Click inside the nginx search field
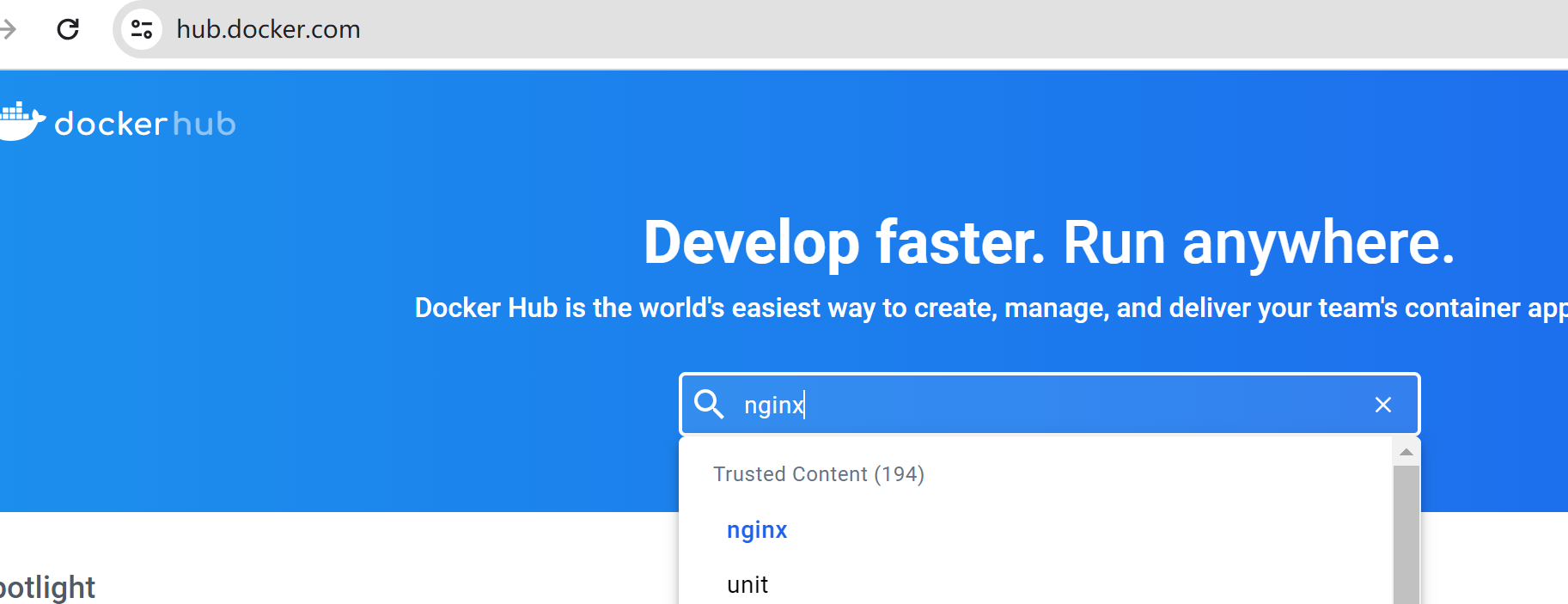This screenshot has width=1568, height=604. click(1031, 405)
